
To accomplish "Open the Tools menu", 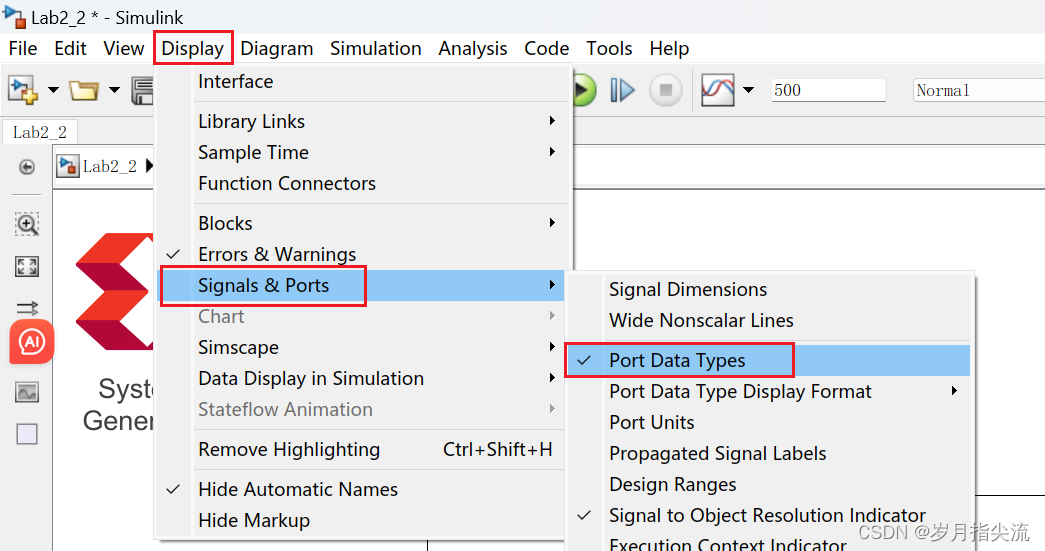I will (609, 49).
